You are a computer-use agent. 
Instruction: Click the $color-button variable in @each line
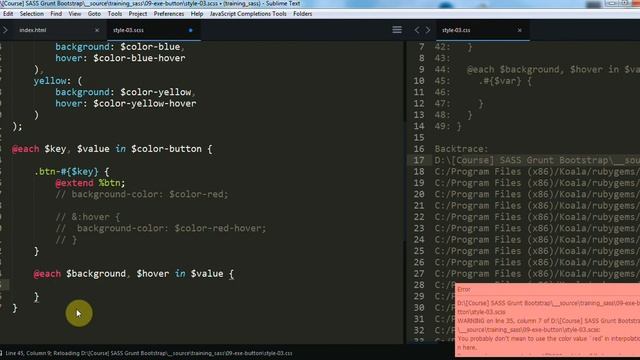(166, 149)
